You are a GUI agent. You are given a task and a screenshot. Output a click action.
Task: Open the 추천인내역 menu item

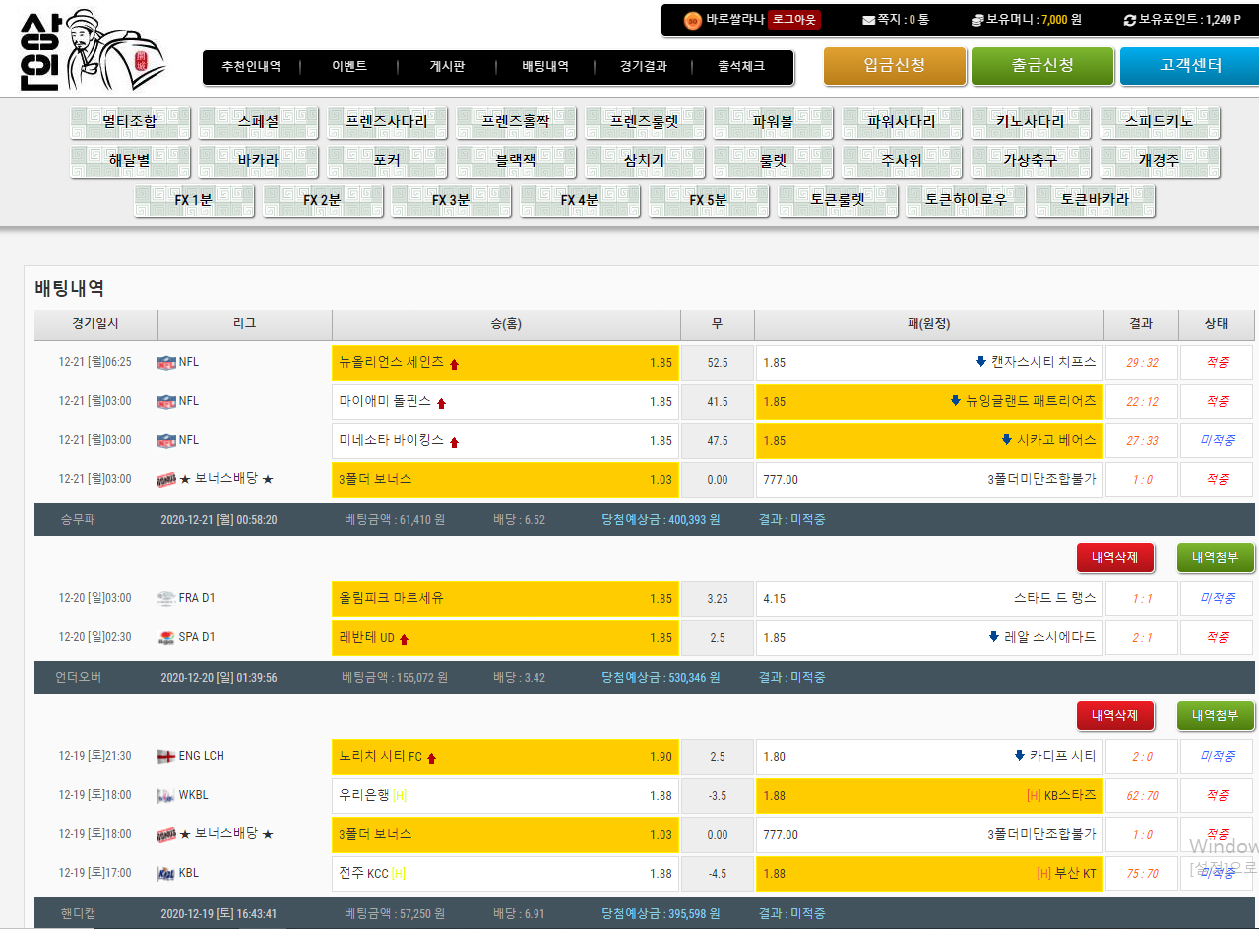[251, 67]
